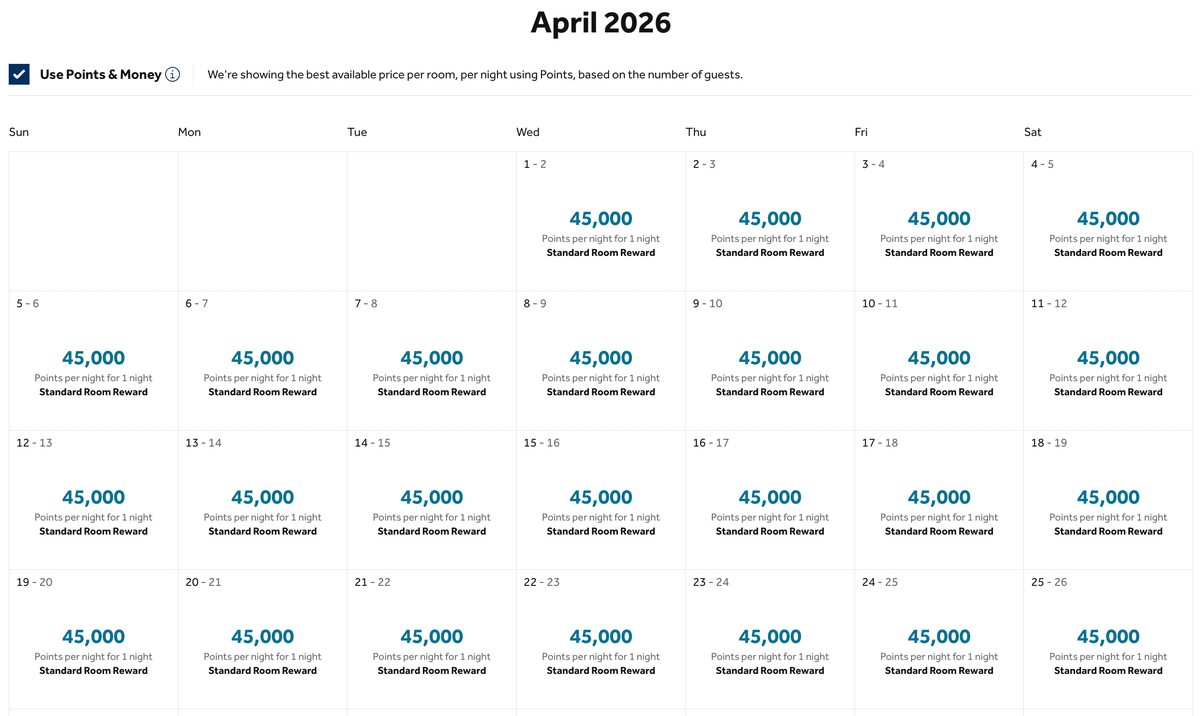
Task: Pick the April 11 - 12 date cell
Action: coord(1107,360)
